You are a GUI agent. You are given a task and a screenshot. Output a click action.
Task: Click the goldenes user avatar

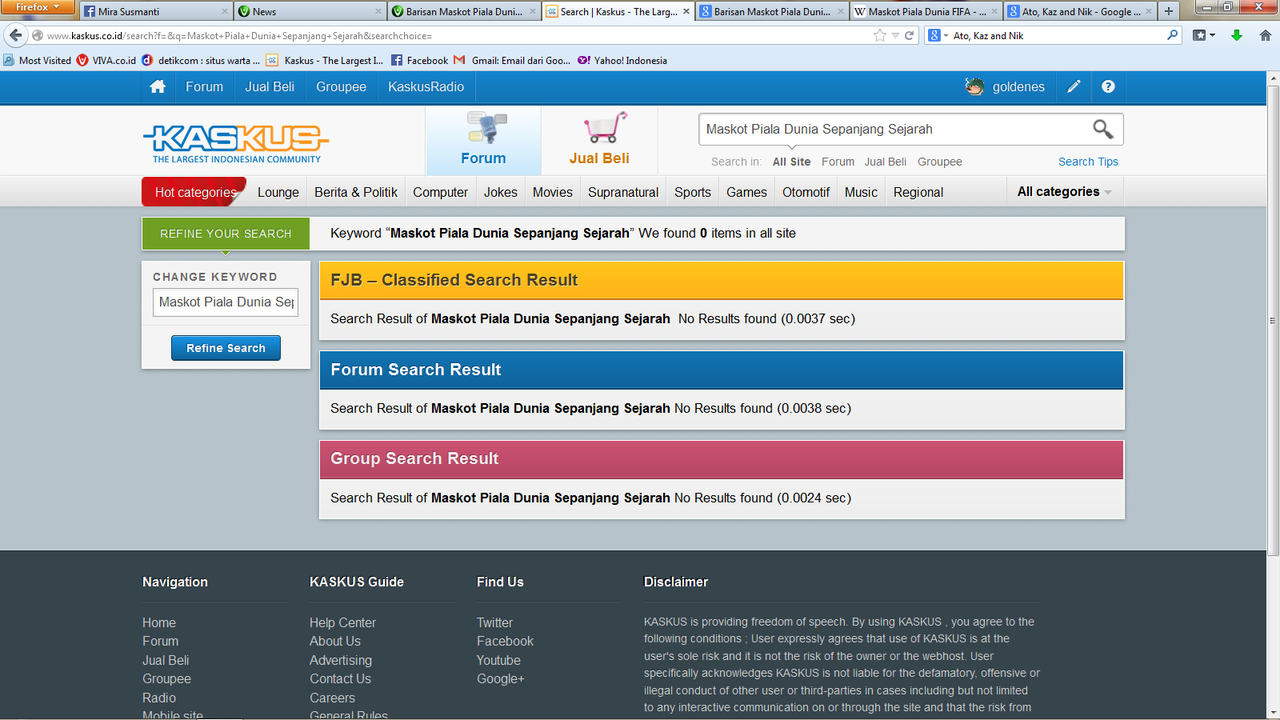[x=974, y=87]
